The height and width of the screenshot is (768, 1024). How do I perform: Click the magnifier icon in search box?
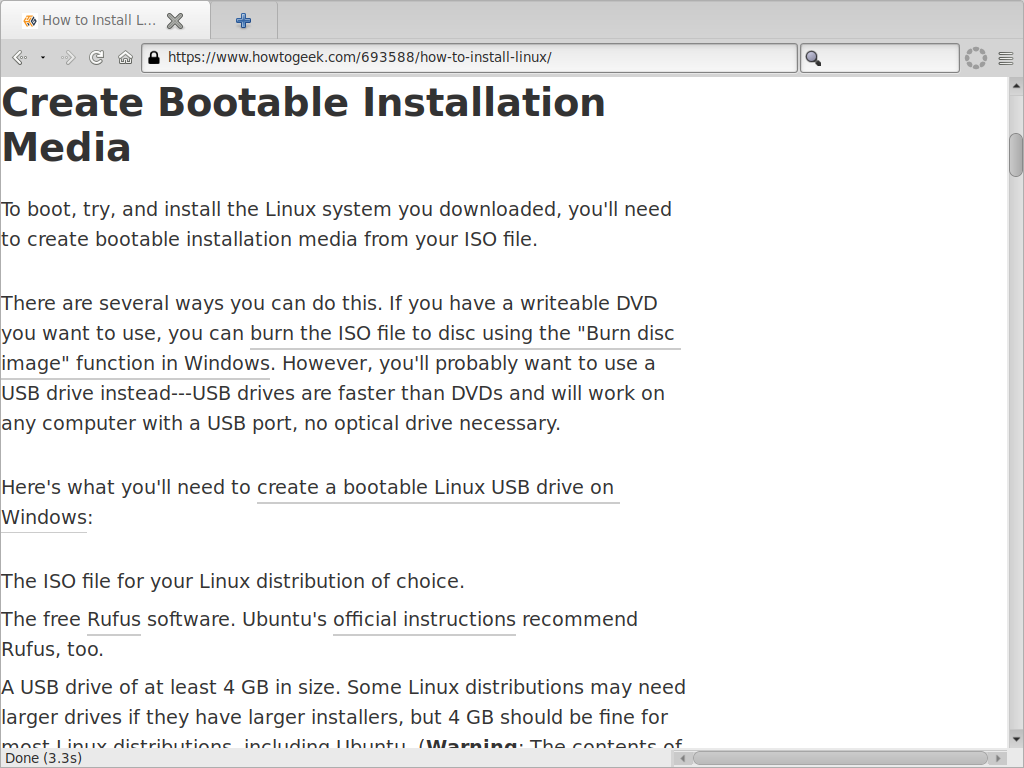coord(813,58)
